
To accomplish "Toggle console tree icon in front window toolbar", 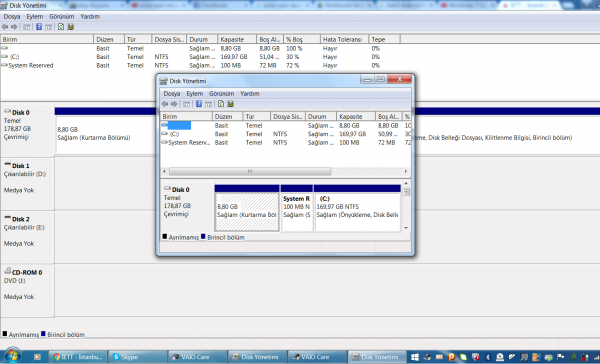I will coord(186,104).
